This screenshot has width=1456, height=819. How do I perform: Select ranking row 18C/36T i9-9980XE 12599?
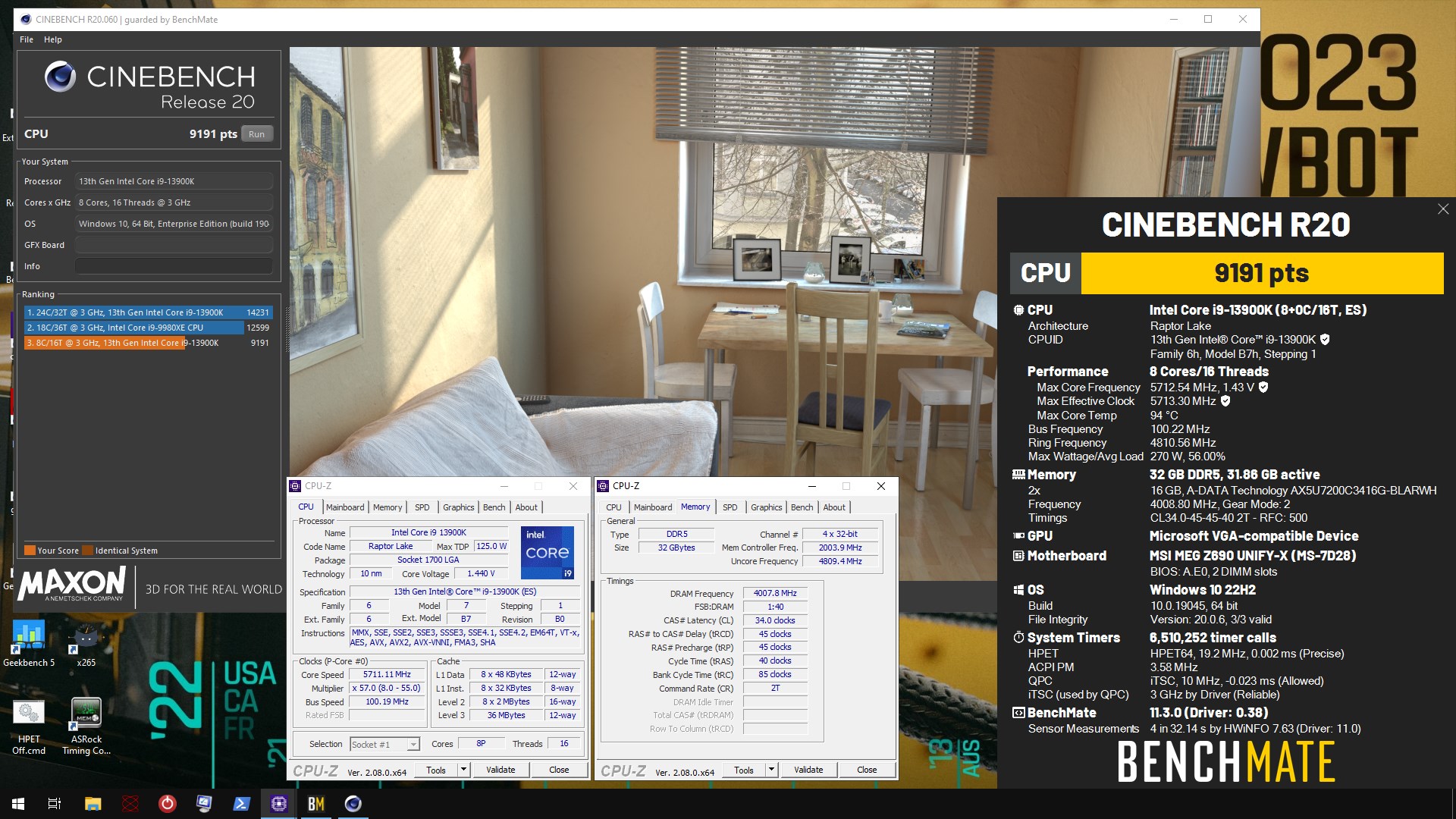[x=148, y=328]
